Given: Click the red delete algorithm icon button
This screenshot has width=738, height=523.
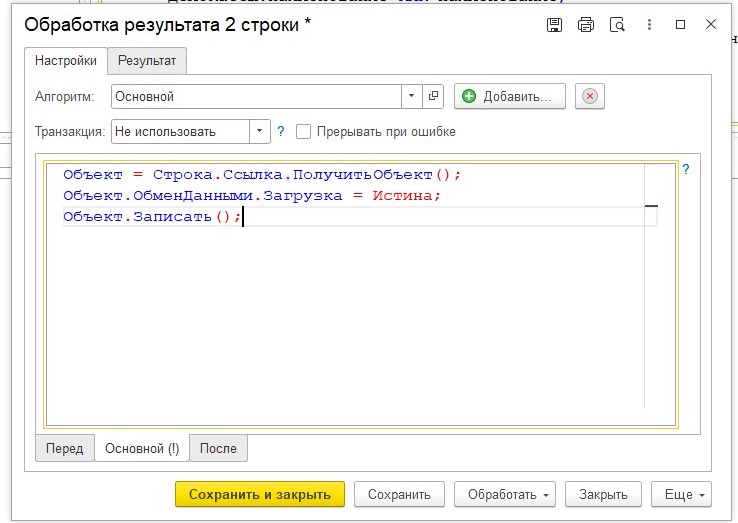Looking at the screenshot, I should point(590,97).
